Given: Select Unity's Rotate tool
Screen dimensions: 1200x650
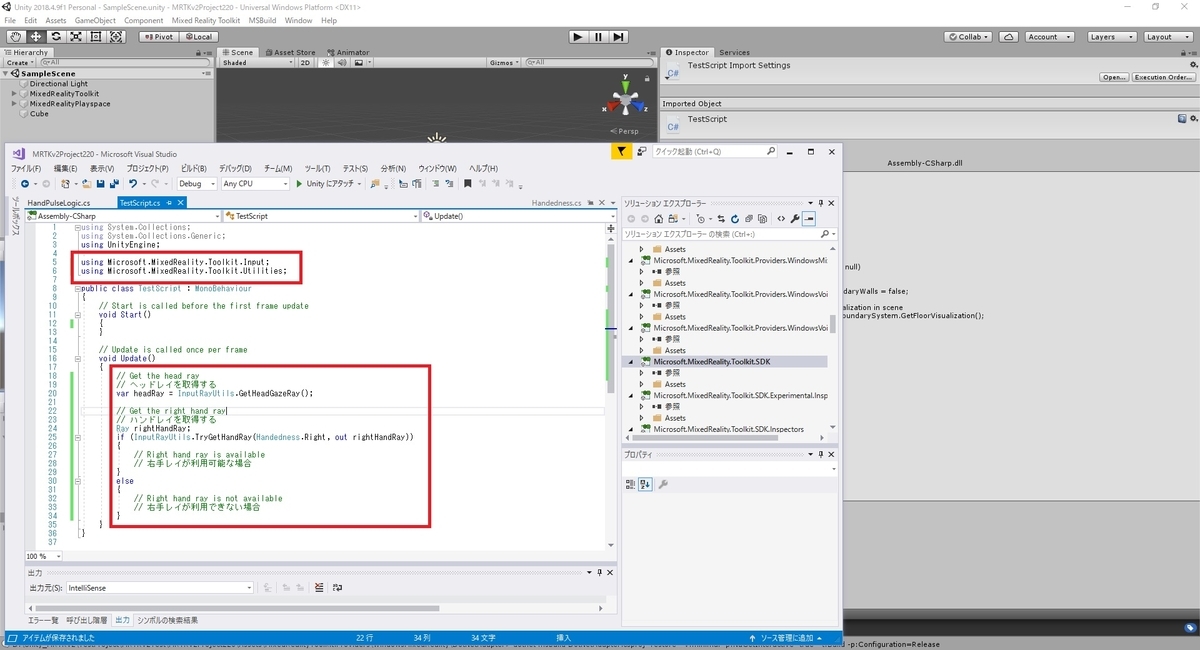Looking at the screenshot, I should click(x=55, y=37).
